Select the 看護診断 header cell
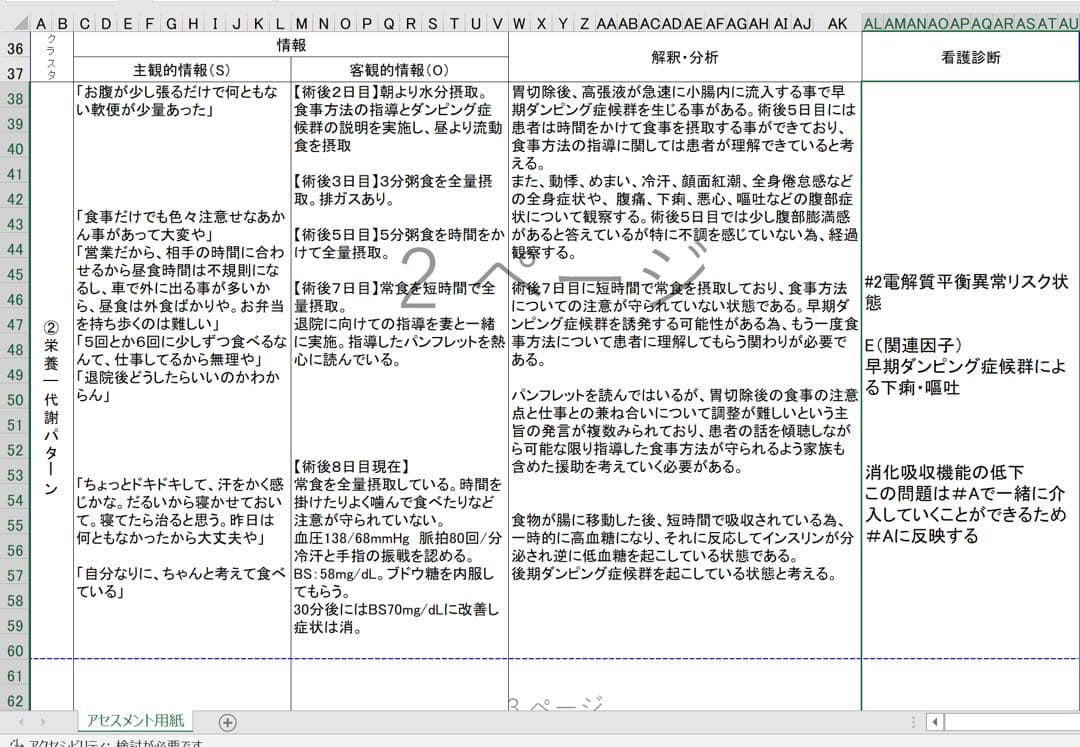Viewport: 1080px width, 747px height. (970, 57)
